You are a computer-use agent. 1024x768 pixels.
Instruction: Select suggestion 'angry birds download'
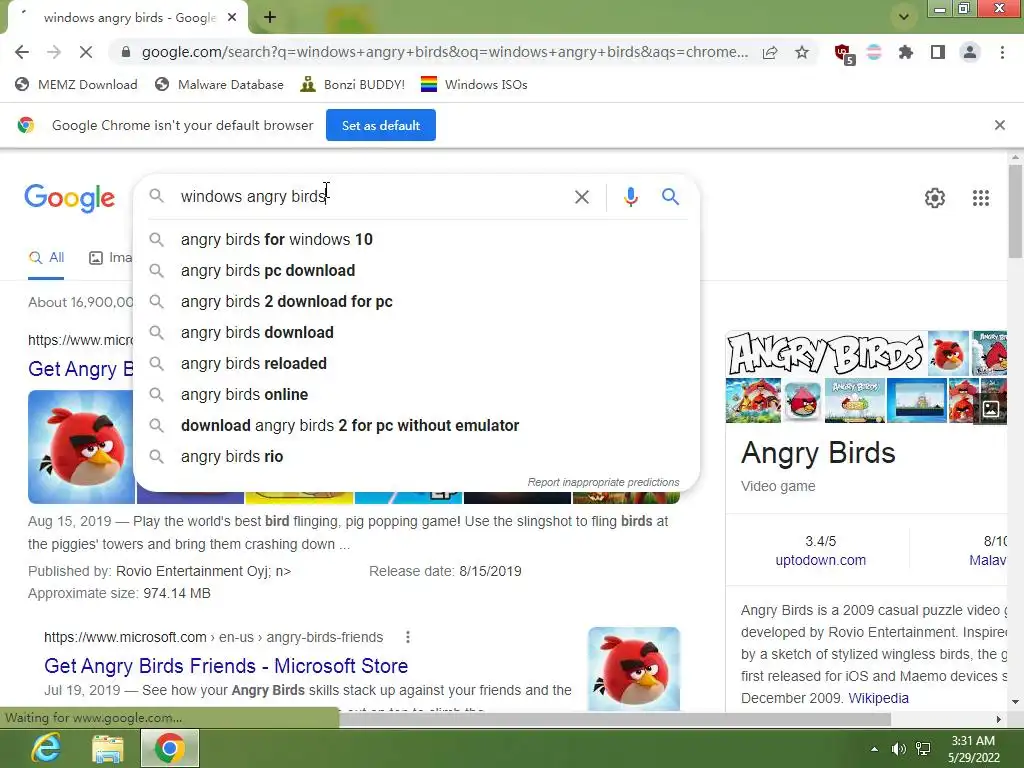(x=417, y=332)
